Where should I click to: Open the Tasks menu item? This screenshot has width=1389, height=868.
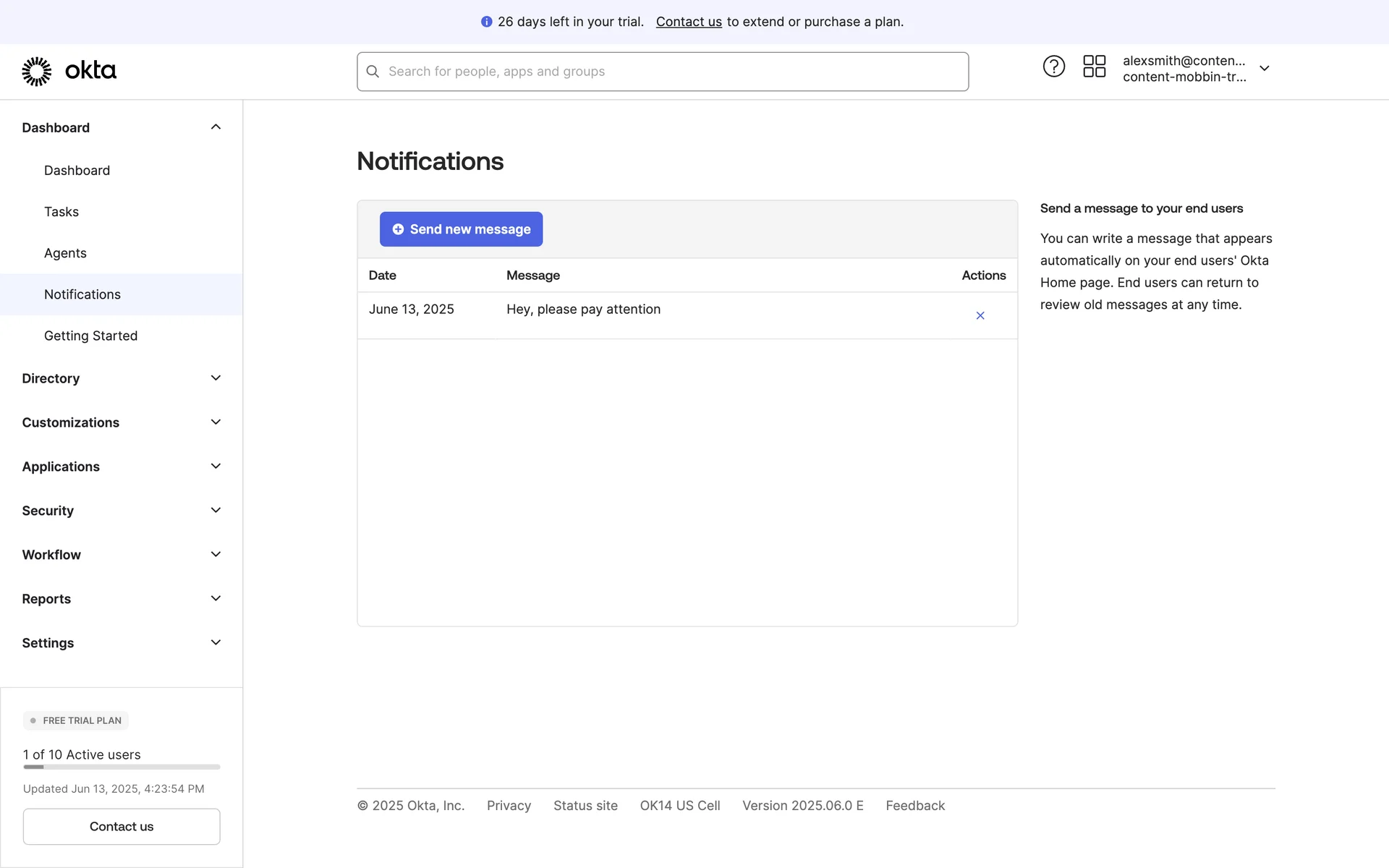tap(61, 212)
